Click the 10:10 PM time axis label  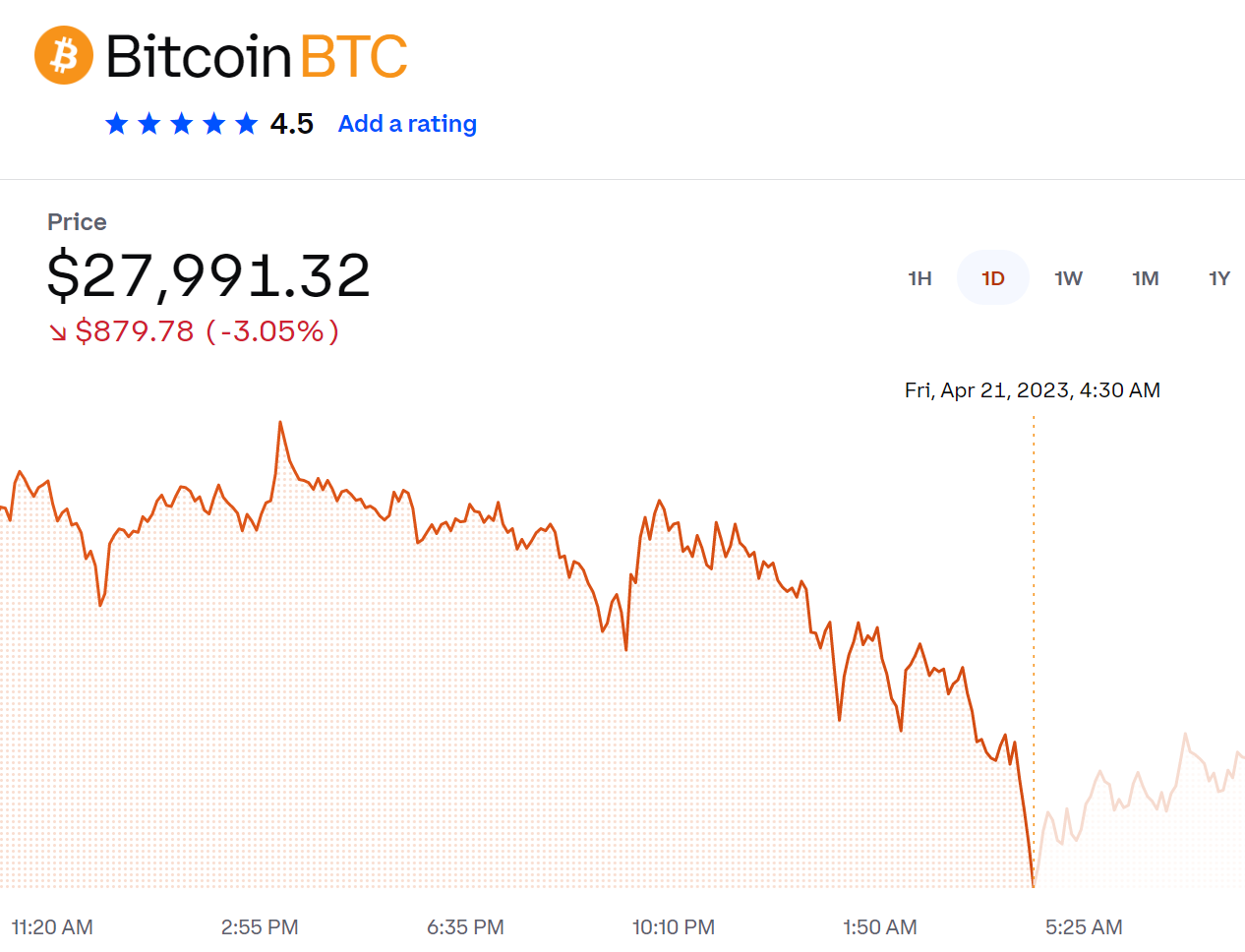coord(674,927)
